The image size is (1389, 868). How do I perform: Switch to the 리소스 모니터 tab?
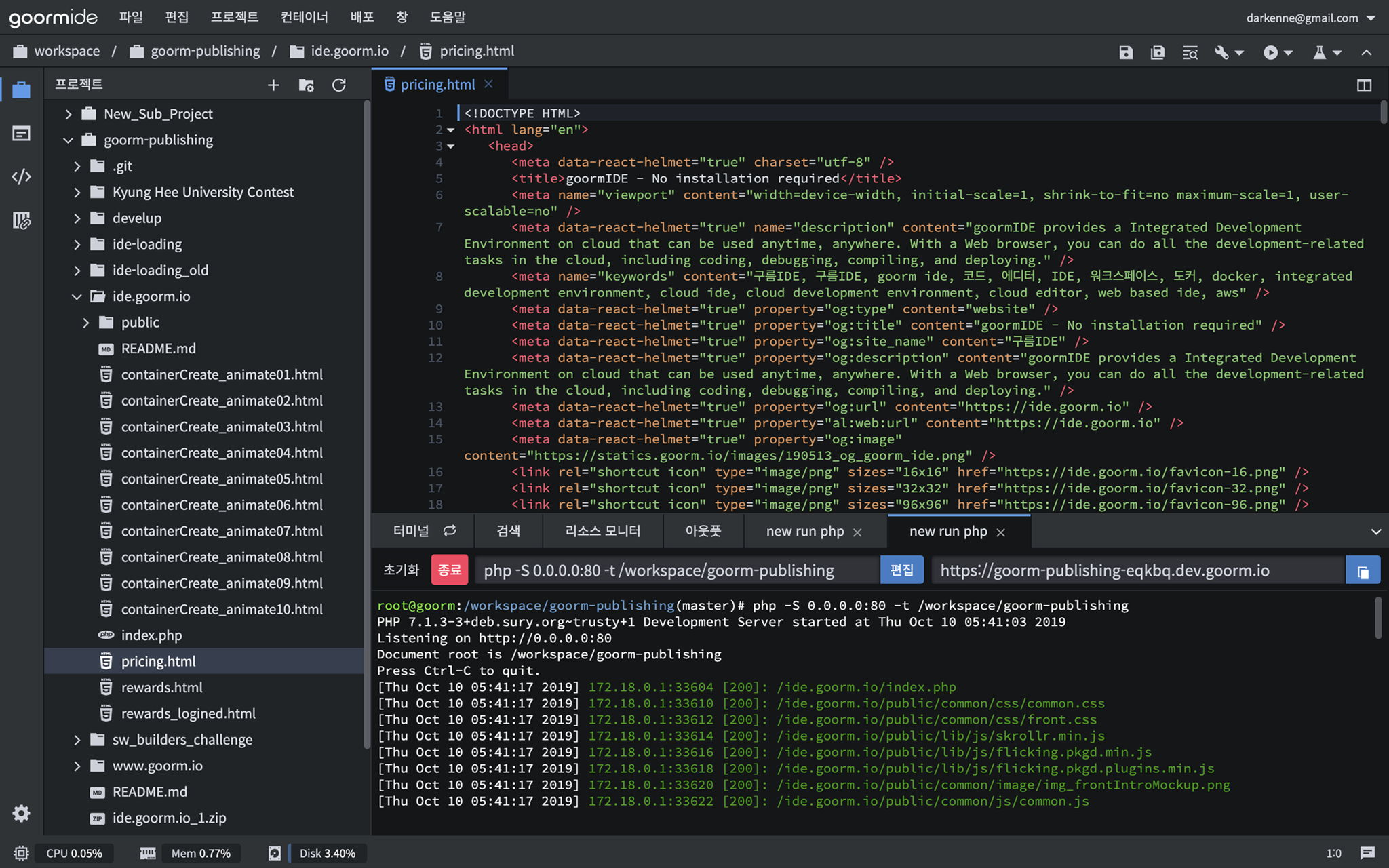pyautogui.click(x=603, y=531)
